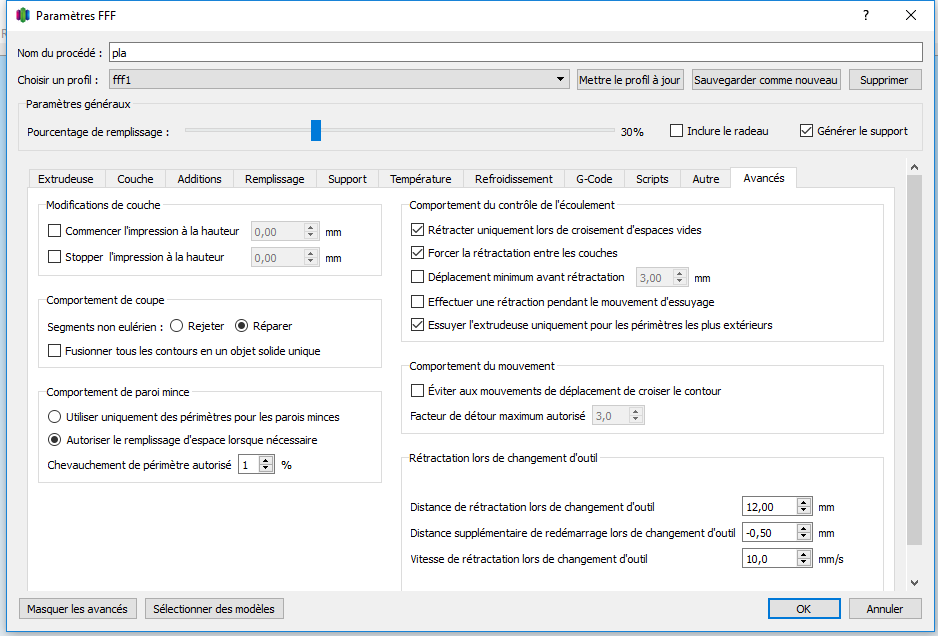The image size is (938, 636).
Task: Increase 'Distance supplémentaire de redémarrage' value
Action: tap(804, 528)
